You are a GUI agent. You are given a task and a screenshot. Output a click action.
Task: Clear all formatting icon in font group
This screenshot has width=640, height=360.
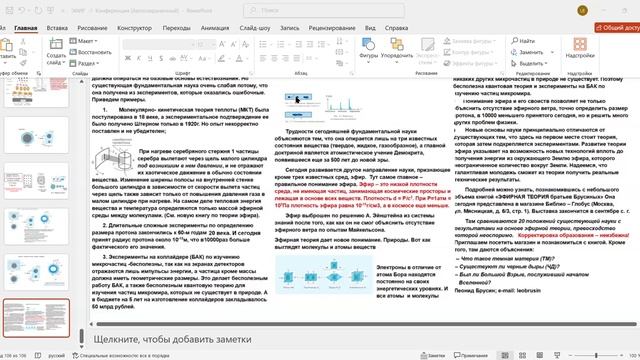(x=245, y=44)
